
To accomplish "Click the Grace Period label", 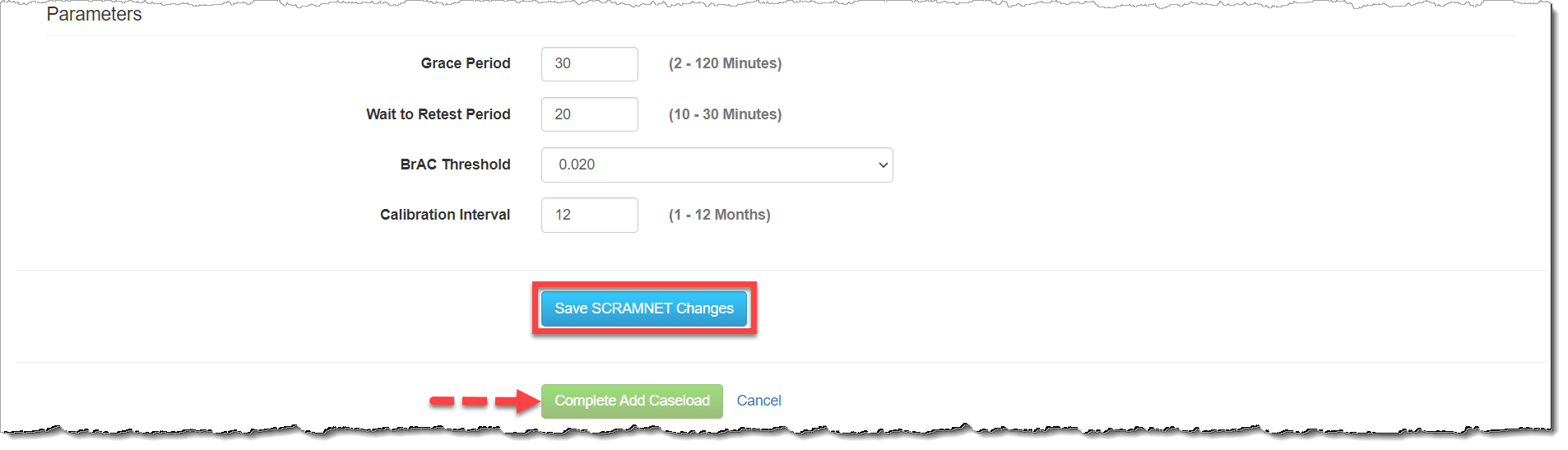I will (466, 64).
